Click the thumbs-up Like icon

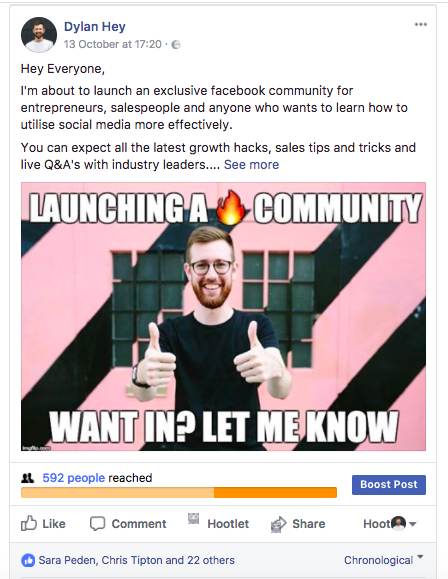[x=29, y=523]
